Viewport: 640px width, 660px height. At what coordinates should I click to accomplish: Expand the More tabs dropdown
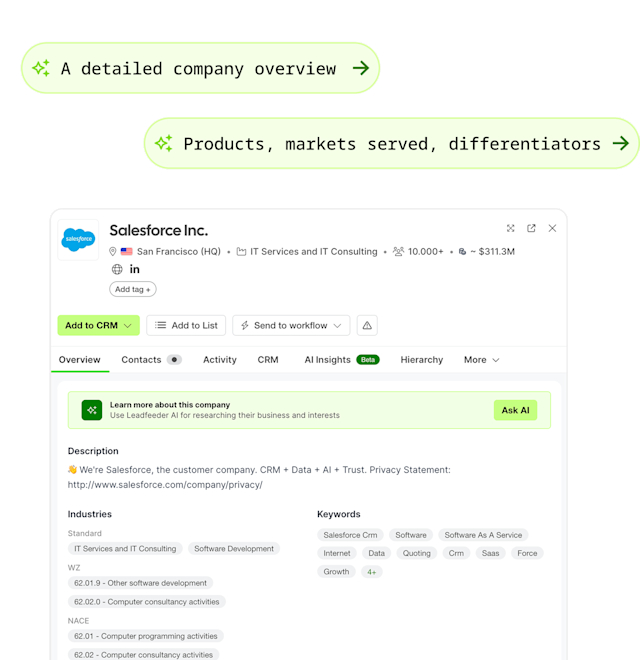coord(481,360)
